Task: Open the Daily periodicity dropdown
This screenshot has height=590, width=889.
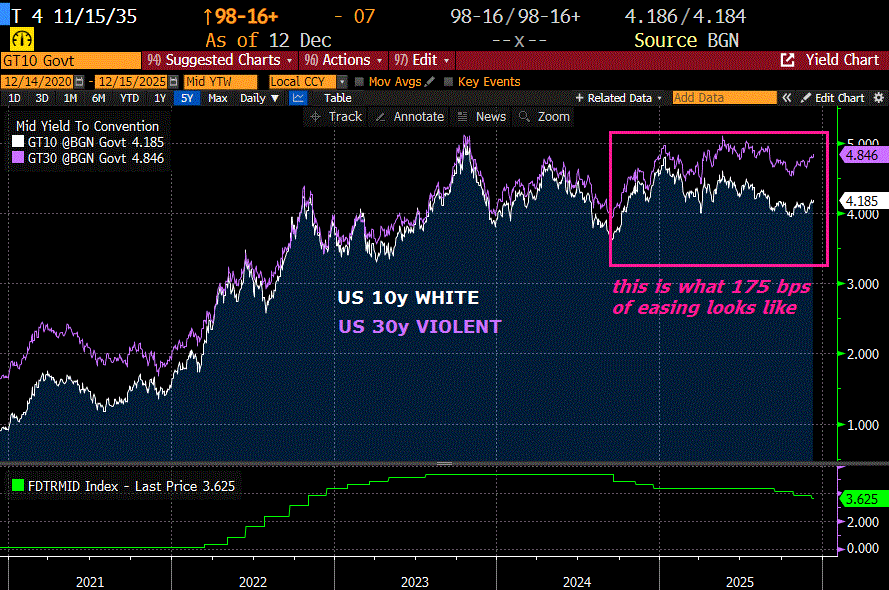Action: tap(259, 98)
